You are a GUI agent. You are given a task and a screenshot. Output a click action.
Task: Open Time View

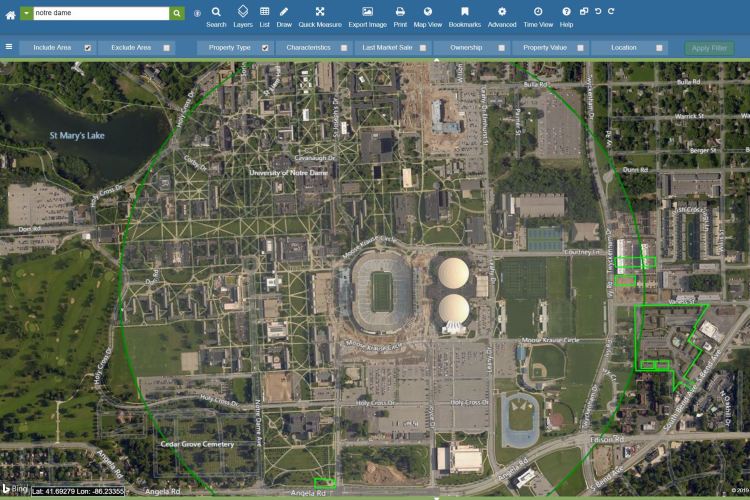pos(538,17)
